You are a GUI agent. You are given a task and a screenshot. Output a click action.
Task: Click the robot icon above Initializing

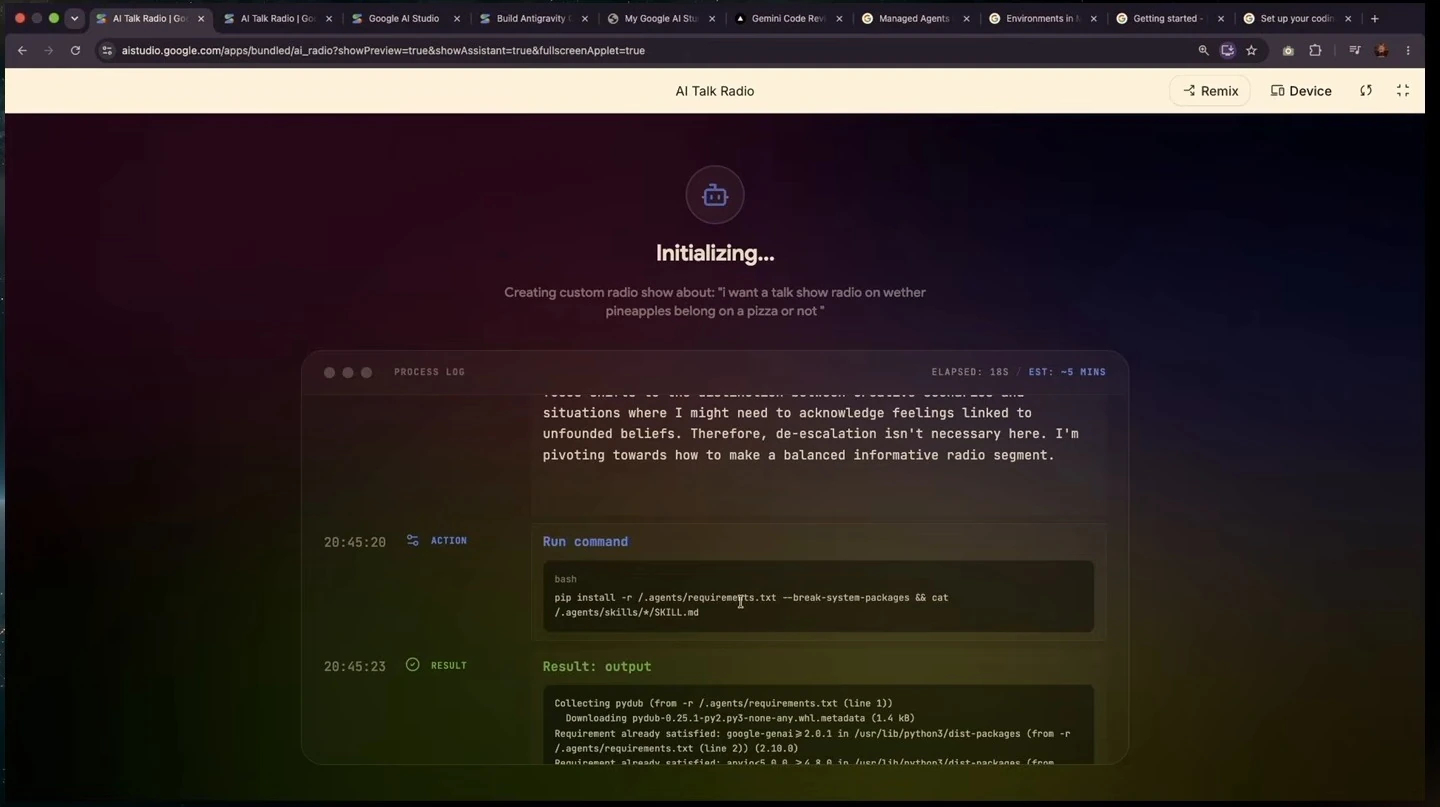click(715, 195)
